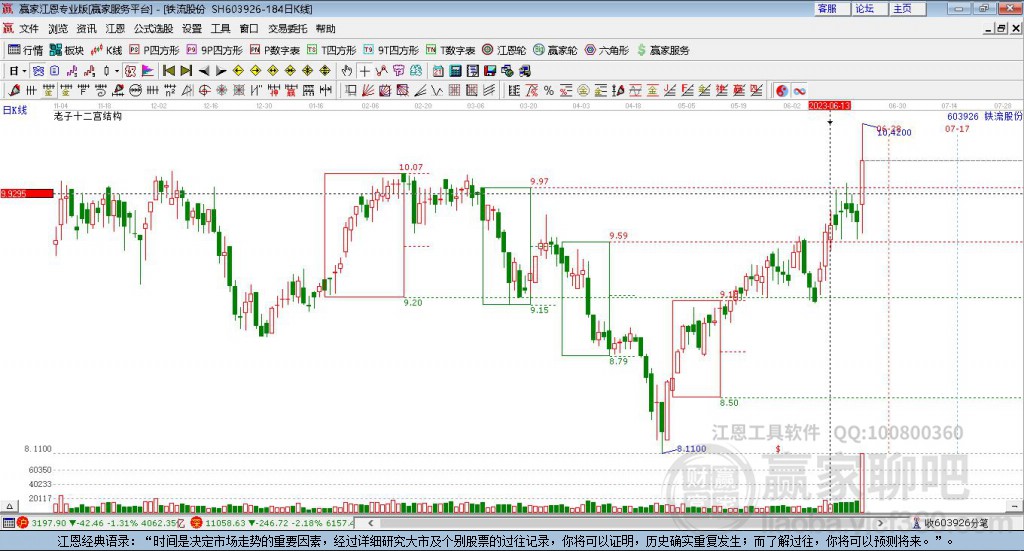Click the save diskette icon

[490, 71]
